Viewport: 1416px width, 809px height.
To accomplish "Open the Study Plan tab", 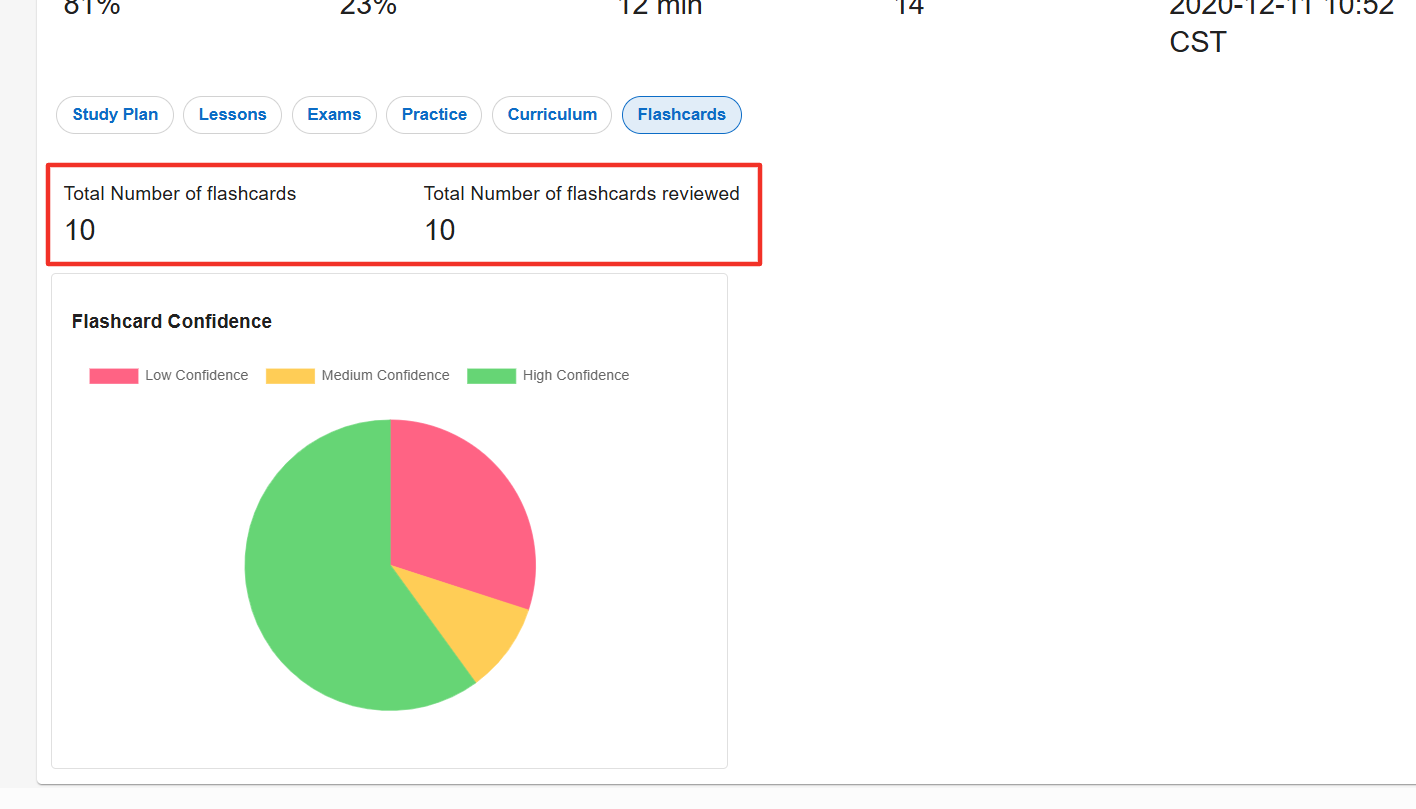I will 115,115.
